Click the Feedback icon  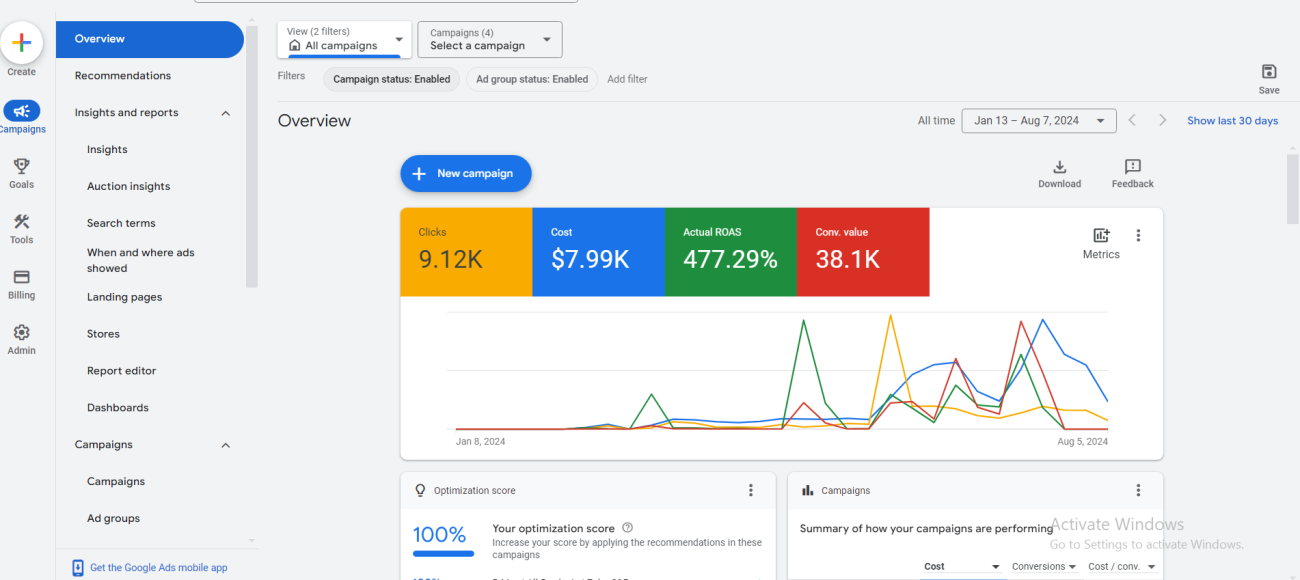pyautogui.click(x=1132, y=167)
